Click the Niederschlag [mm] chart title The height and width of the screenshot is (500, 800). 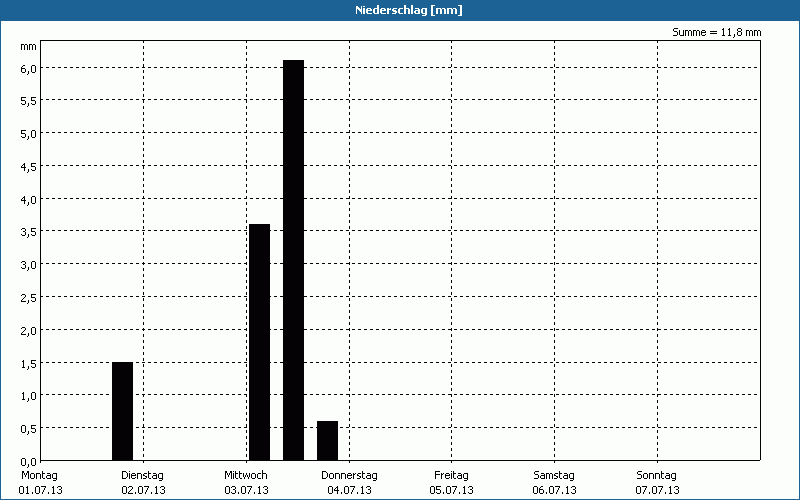click(x=409, y=10)
